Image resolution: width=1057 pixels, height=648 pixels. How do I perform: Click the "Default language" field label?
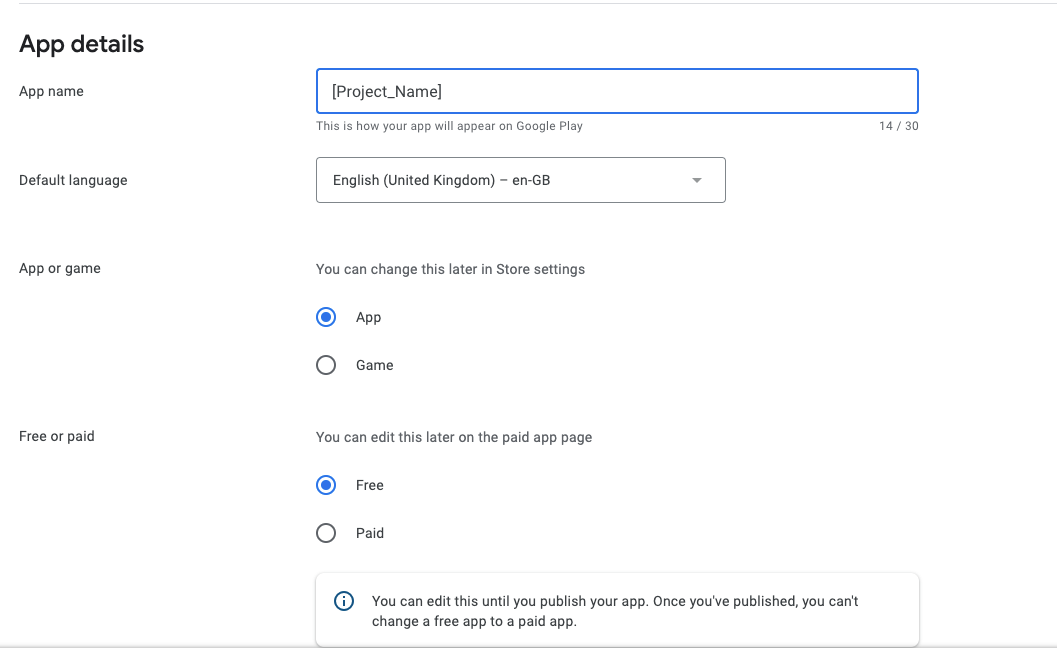[x=73, y=180]
